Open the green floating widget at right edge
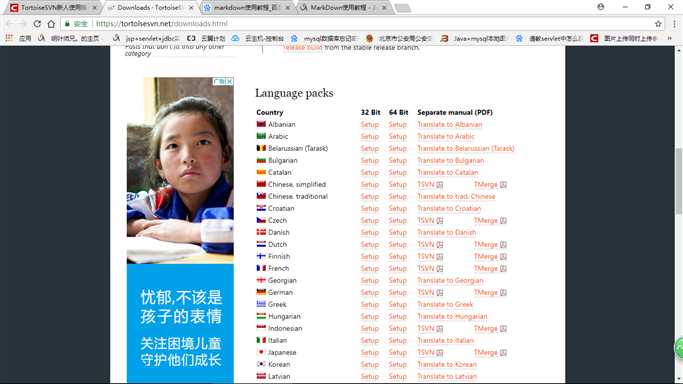 [x=679, y=348]
